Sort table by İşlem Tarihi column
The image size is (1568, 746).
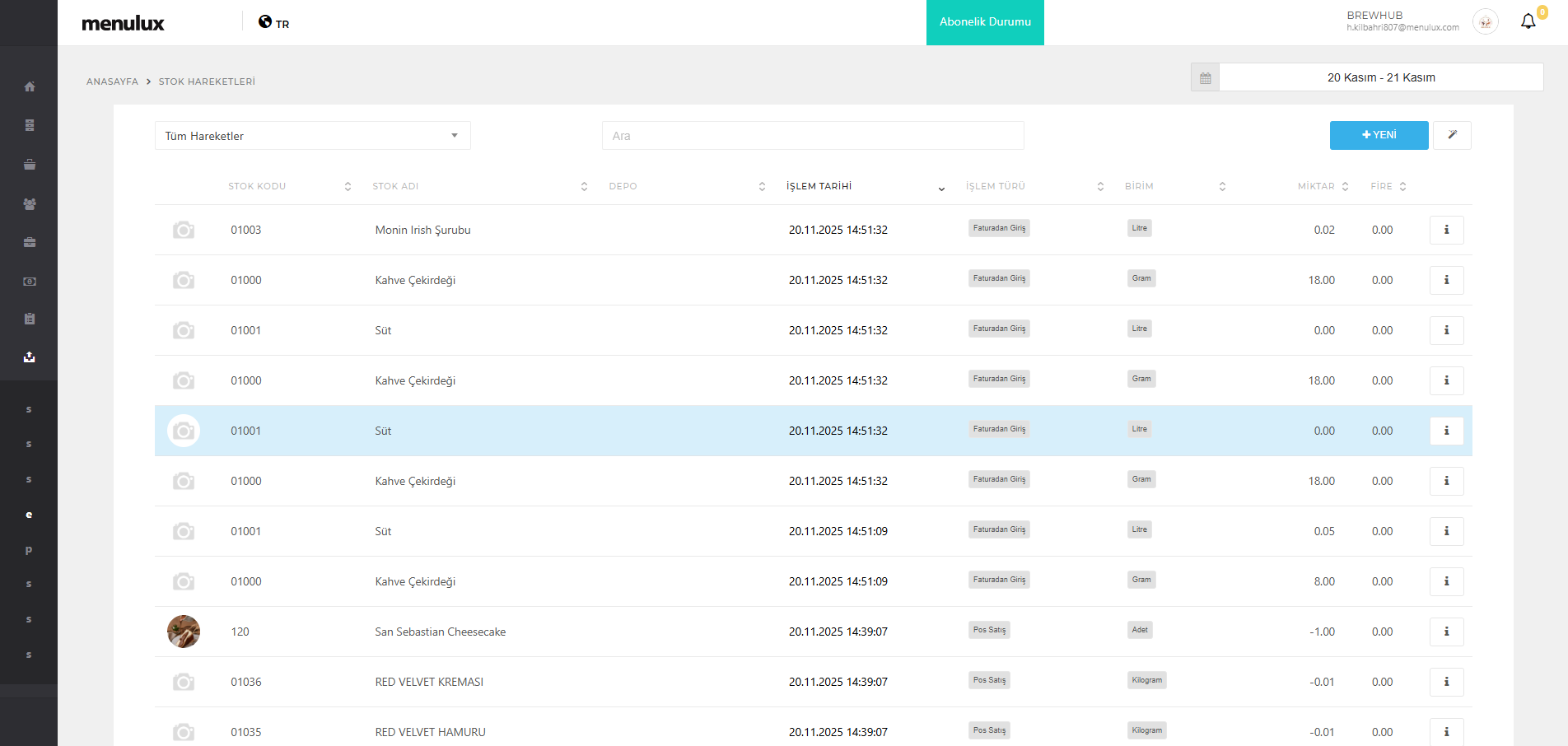click(x=819, y=186)
